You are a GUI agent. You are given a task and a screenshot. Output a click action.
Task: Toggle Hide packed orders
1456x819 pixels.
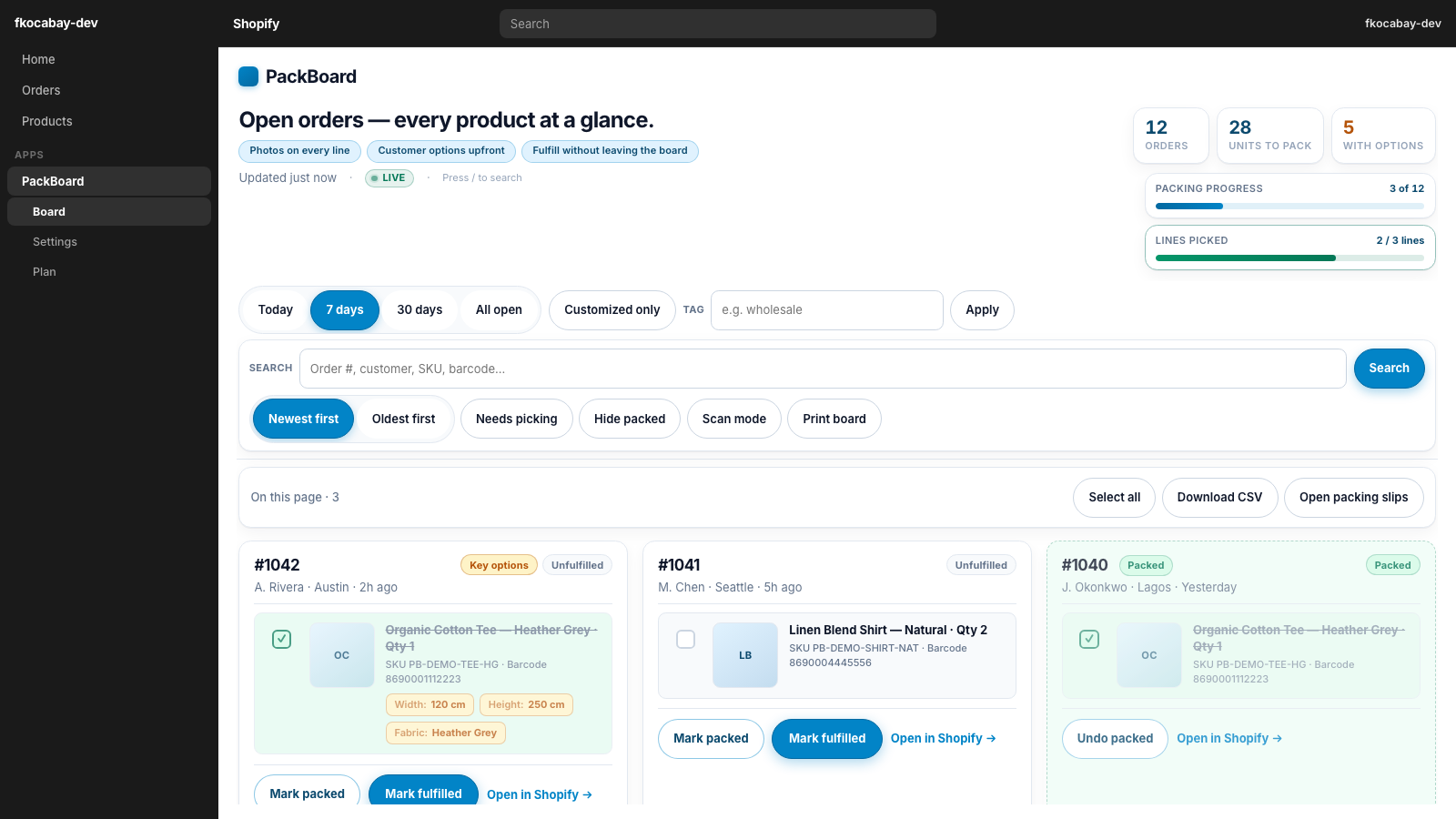[630, 419]
